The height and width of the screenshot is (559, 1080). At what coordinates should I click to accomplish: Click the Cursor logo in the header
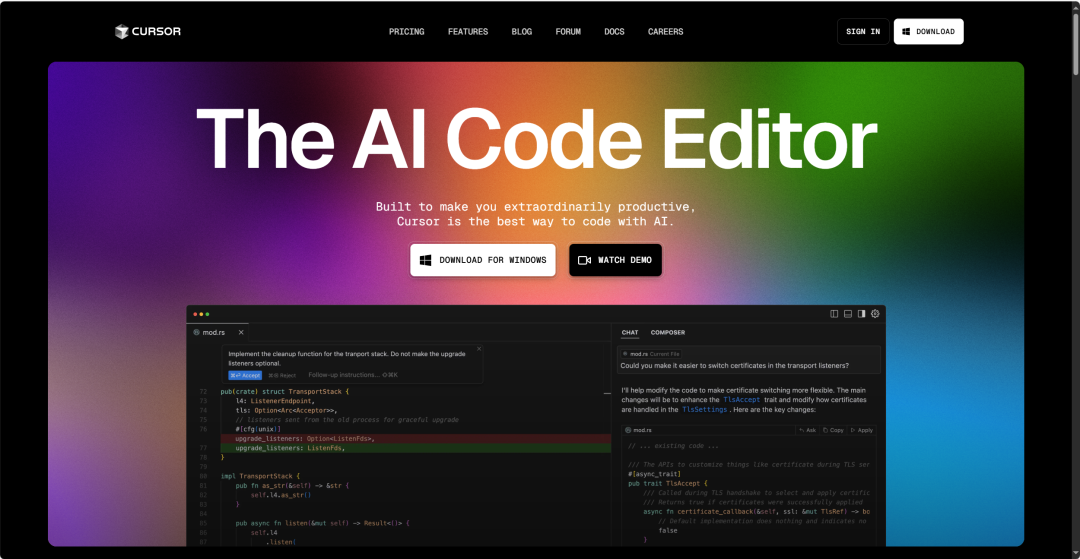coord(147,31)
